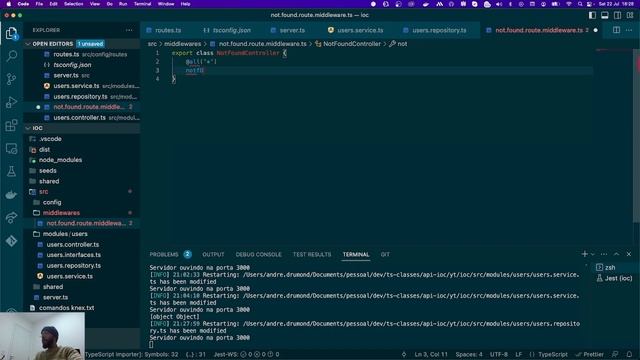Open terminal launch profile dropdown arrow

pos(593,254)
